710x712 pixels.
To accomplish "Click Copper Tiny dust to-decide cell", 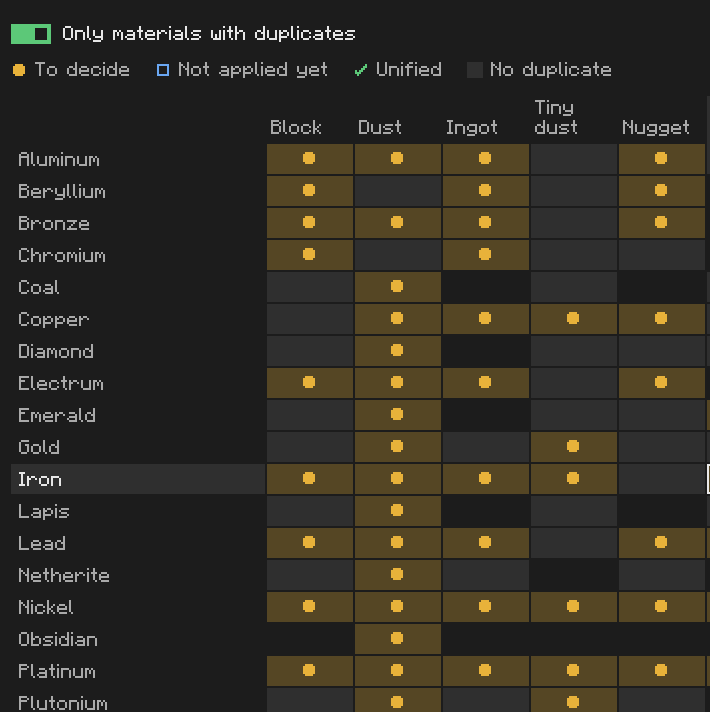I will coord(574,319).
